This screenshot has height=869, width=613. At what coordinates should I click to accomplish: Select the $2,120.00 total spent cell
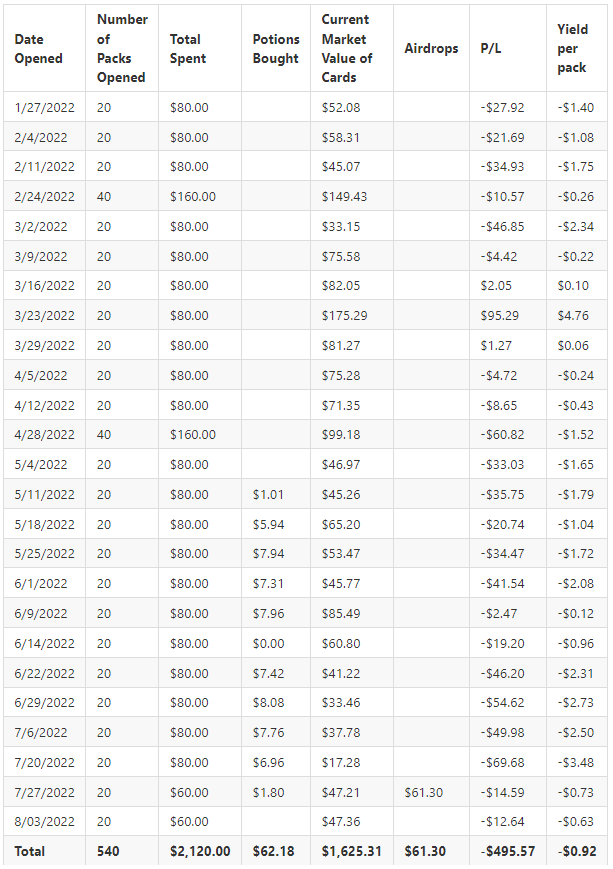[200, 852]
